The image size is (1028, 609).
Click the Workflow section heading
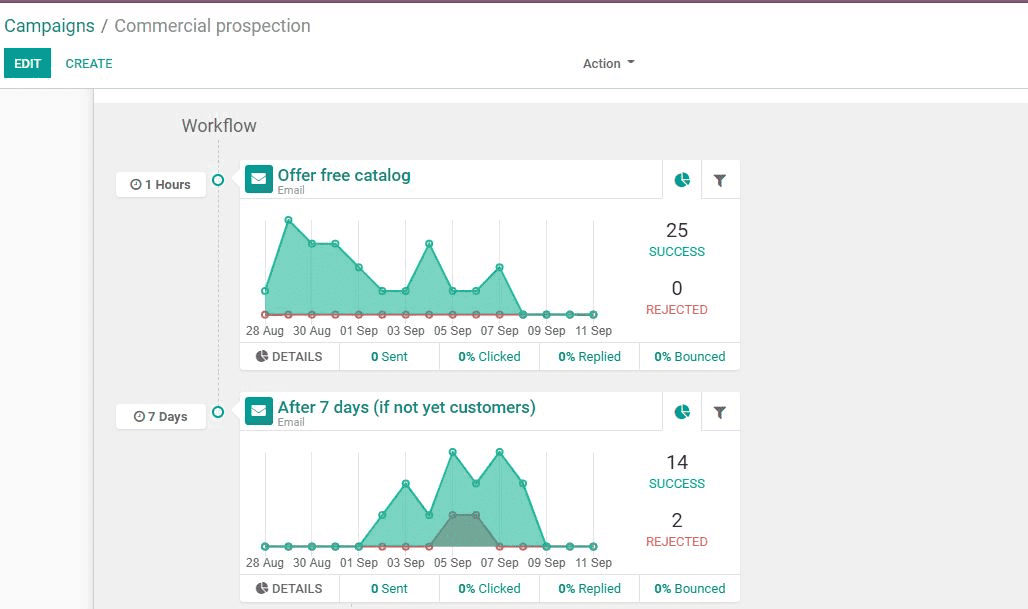pos(219,125)
